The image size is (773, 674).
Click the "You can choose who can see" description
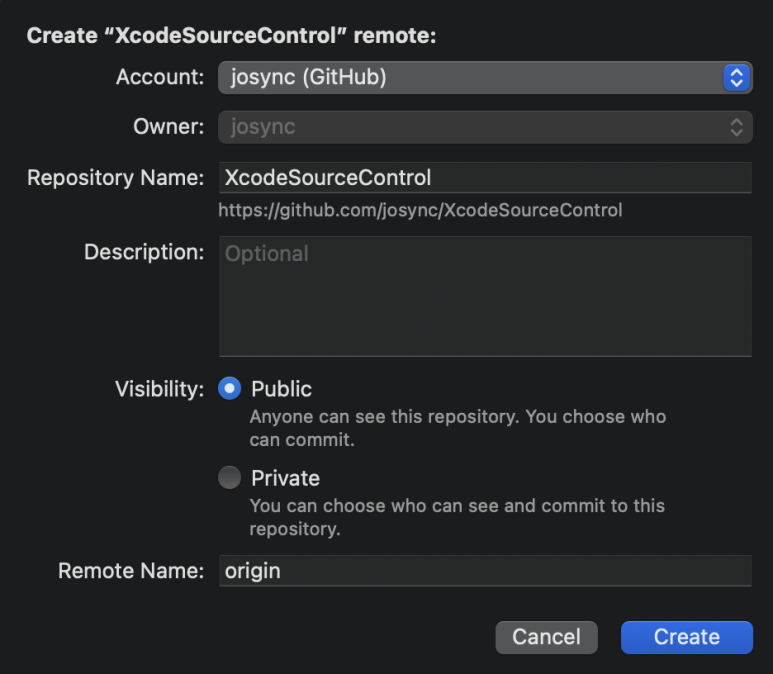[457, 517]
